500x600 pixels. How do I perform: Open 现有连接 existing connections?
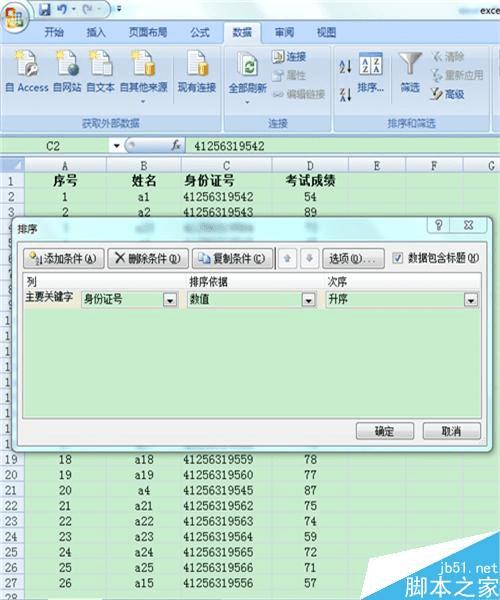point(197,72)
